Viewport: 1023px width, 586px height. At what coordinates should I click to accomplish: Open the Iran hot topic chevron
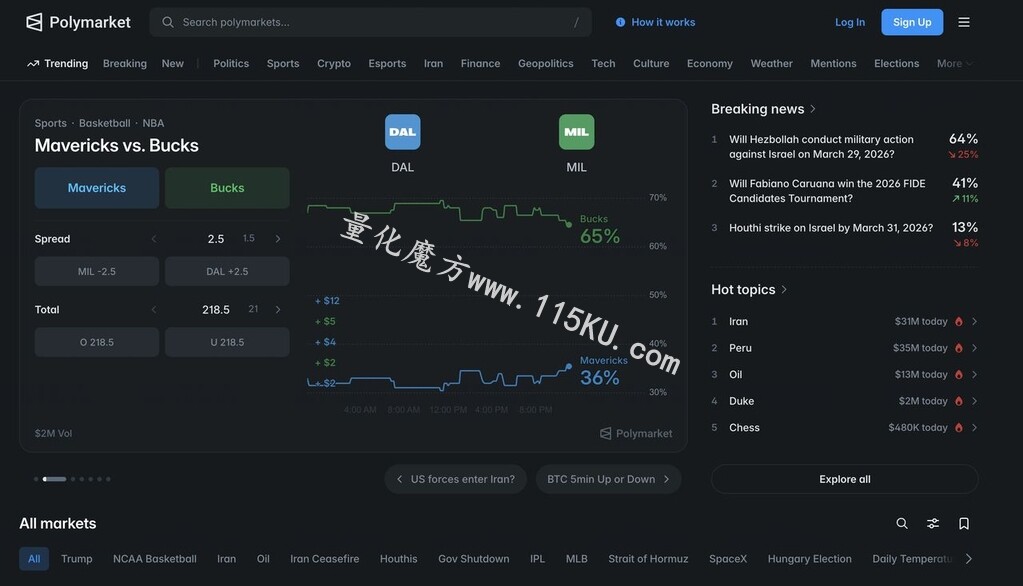tap(974, 322)
